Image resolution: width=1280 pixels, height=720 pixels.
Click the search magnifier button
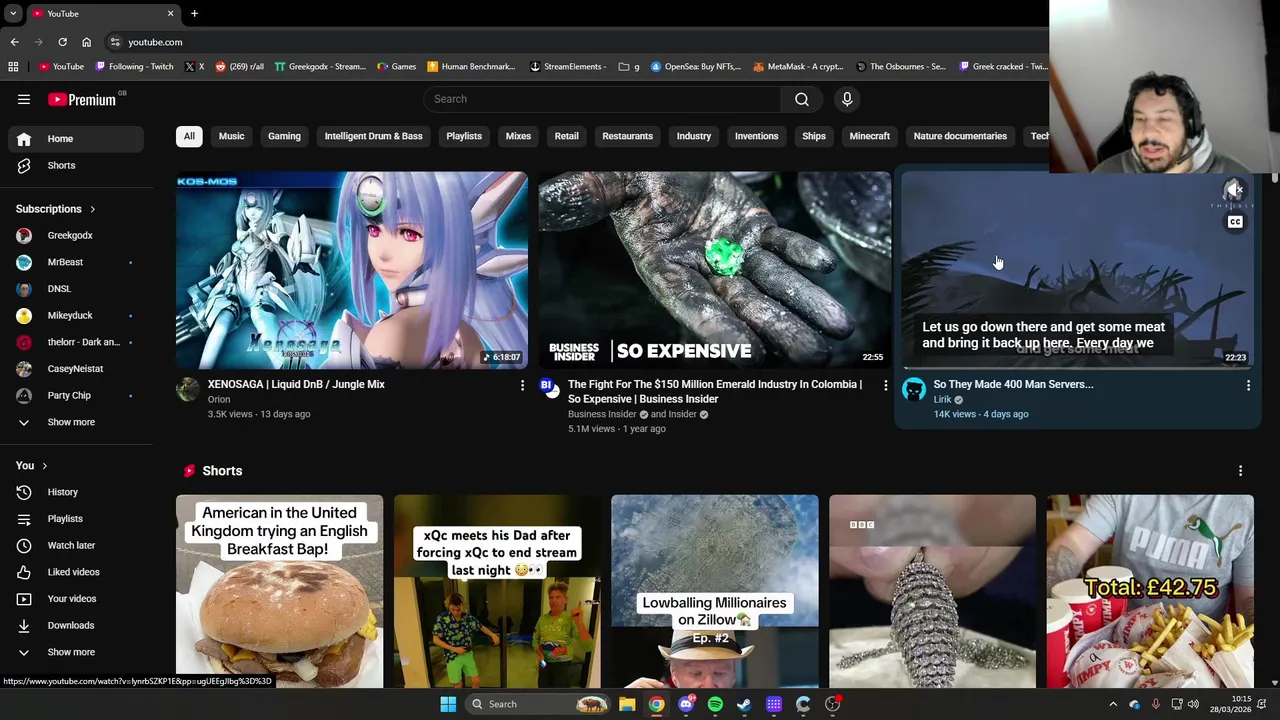(802, 99)
